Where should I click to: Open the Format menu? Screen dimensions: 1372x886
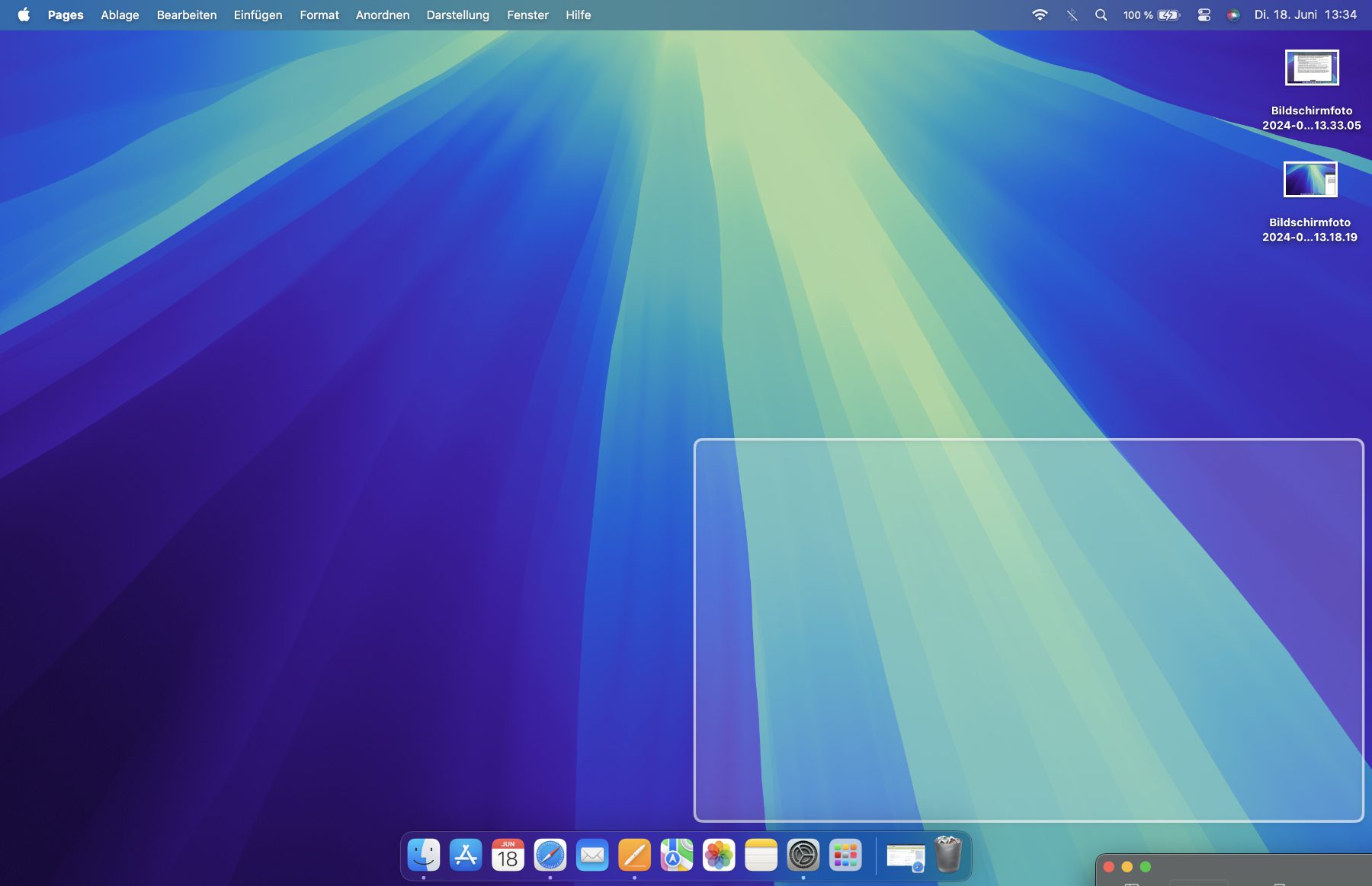click(x=319, y=15)
